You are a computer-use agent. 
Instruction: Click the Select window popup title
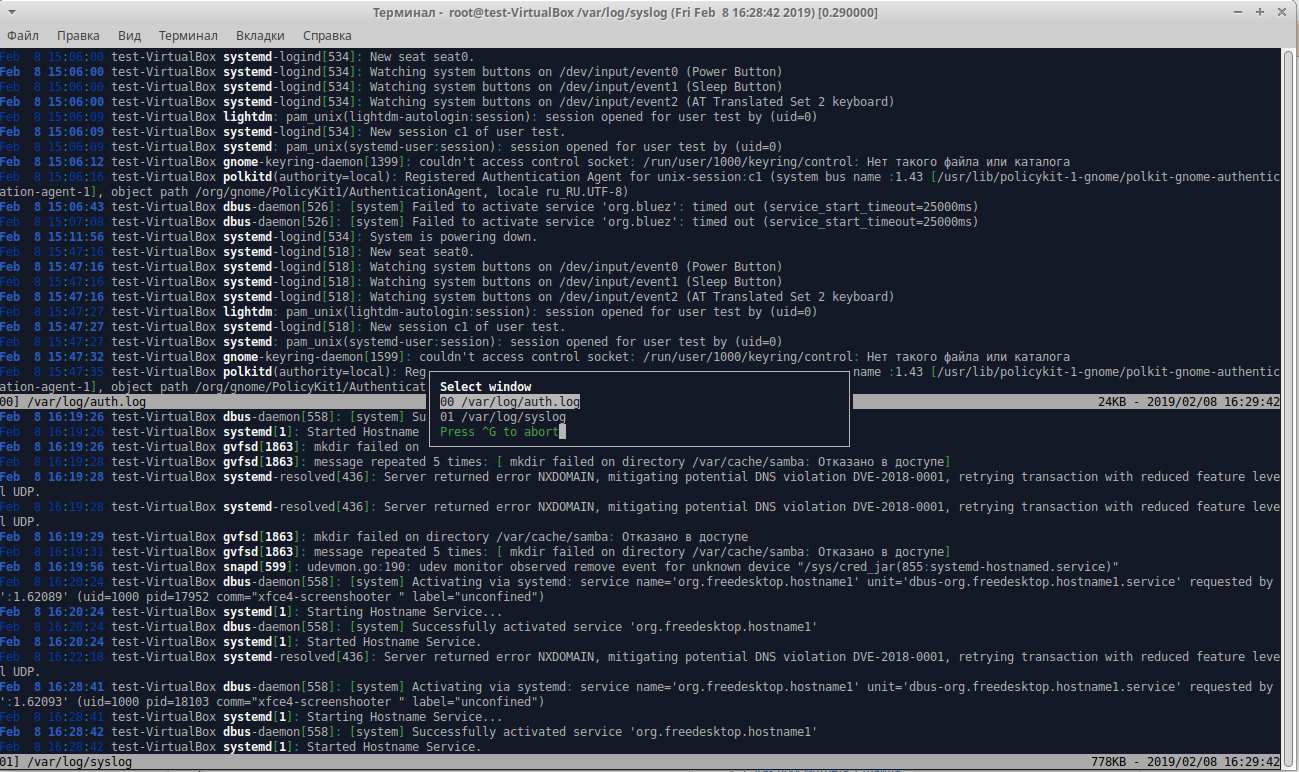[x=486, y=387]
